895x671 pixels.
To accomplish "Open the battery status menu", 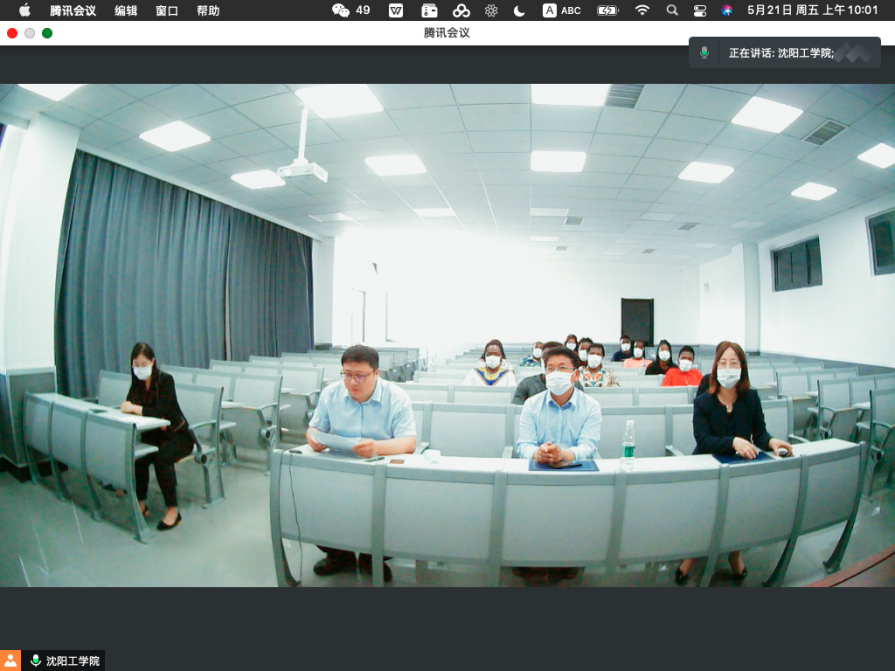I will (607, 10).
